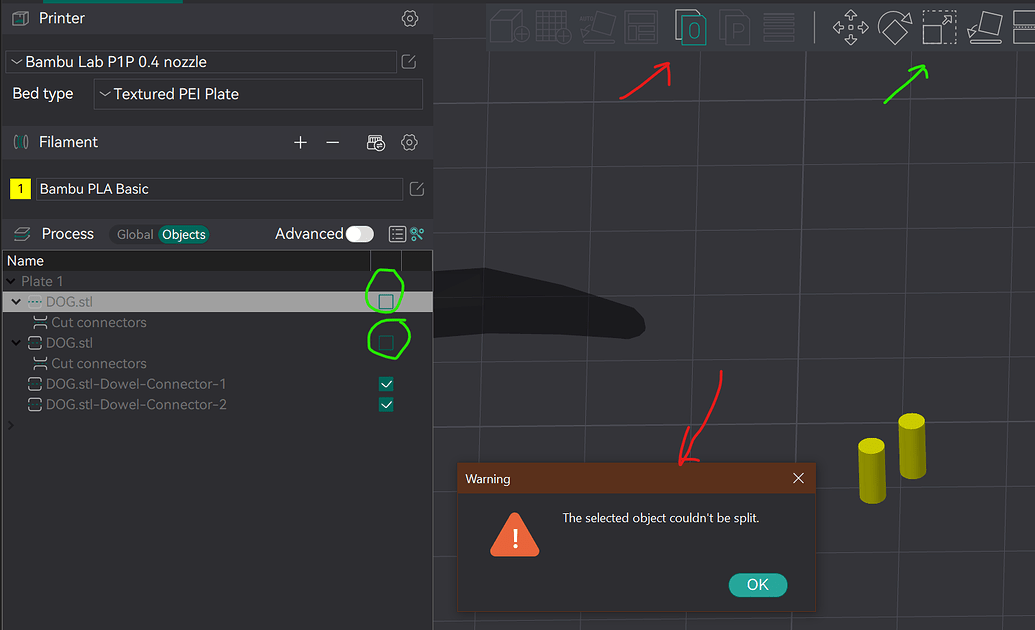The image size is (1035, 630).
Task: Select the Rotate tool in toolbar
Action: [894, 28]
